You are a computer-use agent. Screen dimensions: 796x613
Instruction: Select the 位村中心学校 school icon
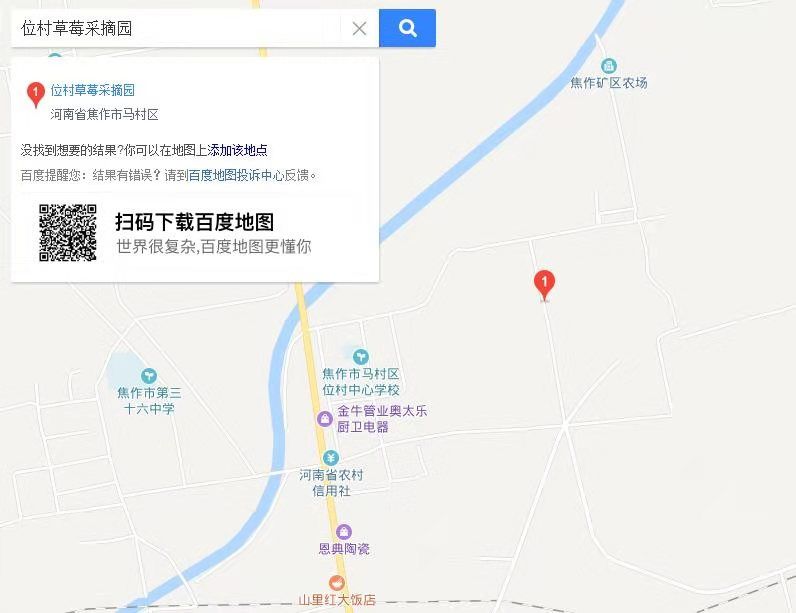click(360, 357)
